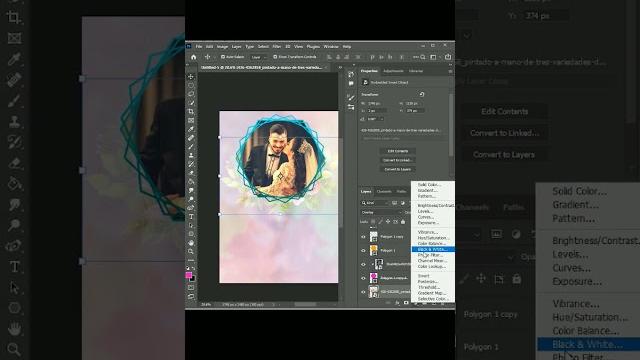Open the Kind filter dropdown in Layers panel

(375, 203)
